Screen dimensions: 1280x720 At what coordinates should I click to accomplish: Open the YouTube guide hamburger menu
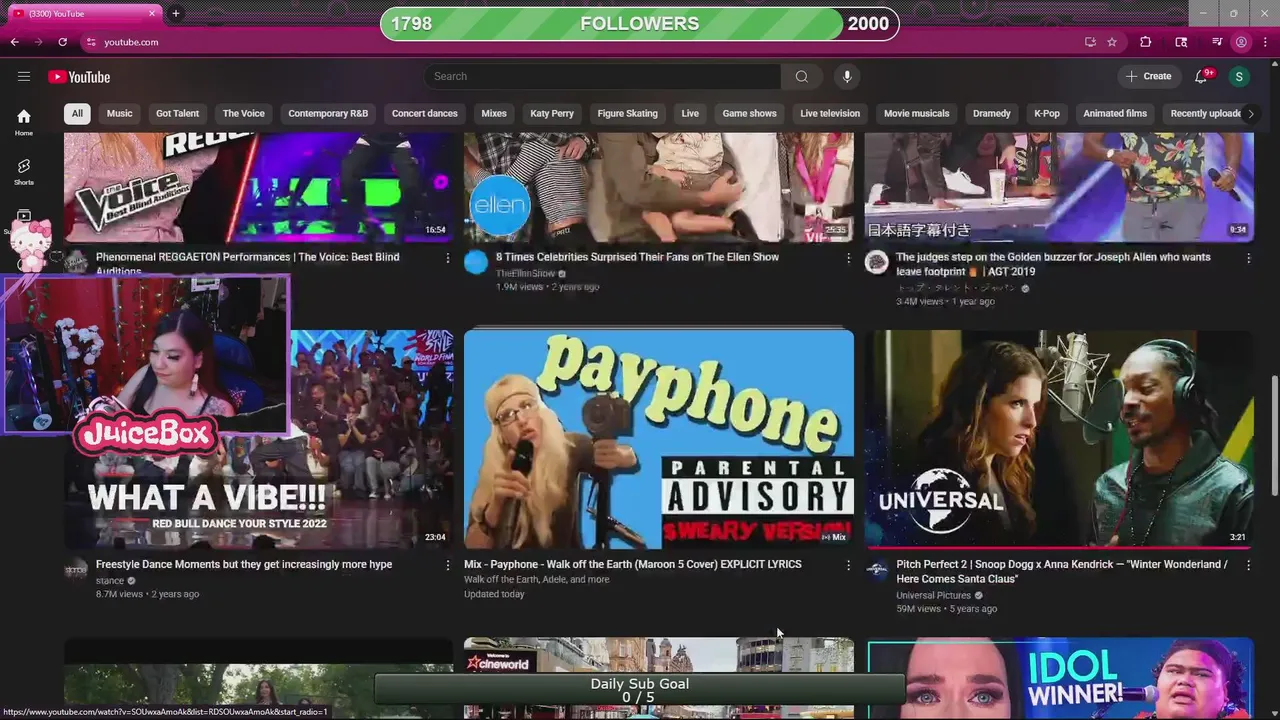pos(24,76)
